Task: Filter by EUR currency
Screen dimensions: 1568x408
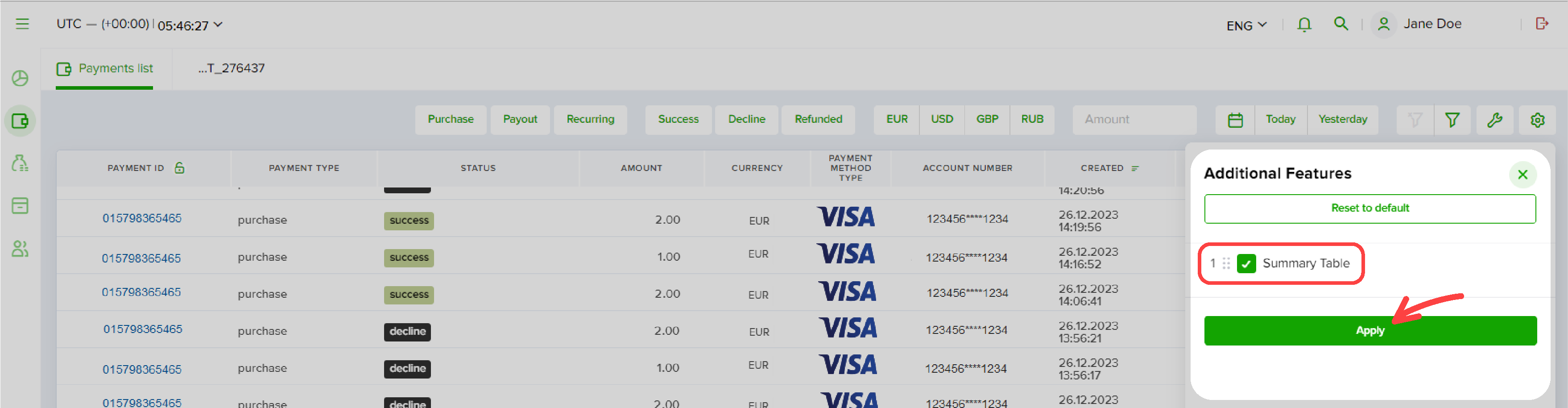Action: (897, 119)
